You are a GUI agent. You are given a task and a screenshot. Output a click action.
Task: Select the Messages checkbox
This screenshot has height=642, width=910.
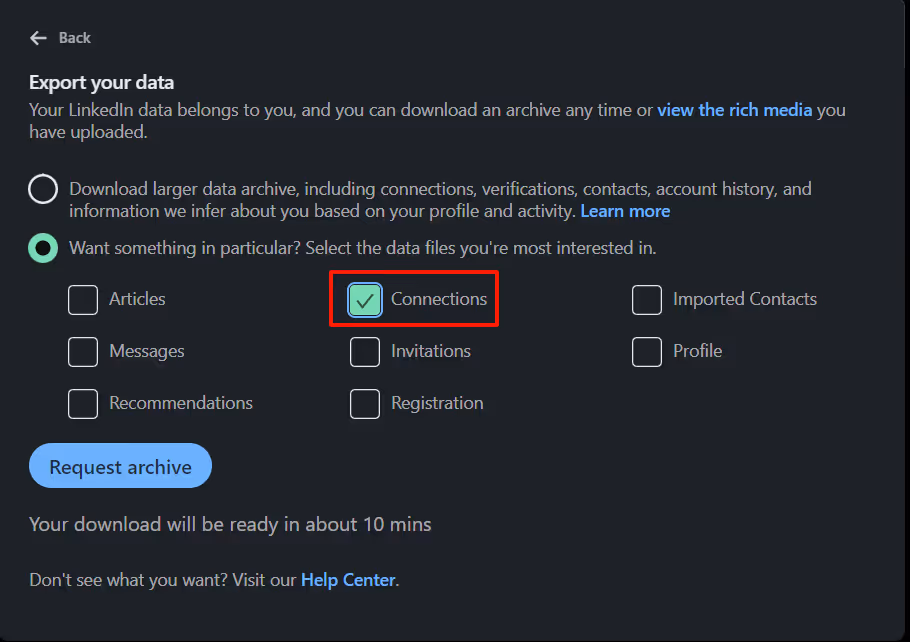(83, 351)
